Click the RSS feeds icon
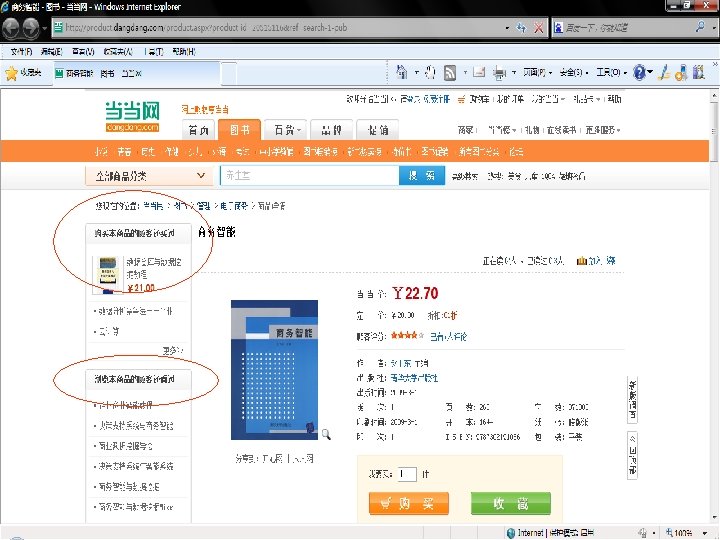This screenshot has width=720, height=540. 450,73
